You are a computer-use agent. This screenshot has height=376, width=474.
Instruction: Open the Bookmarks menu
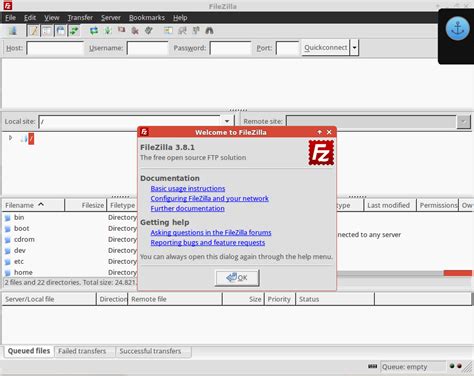click(147, 18)
